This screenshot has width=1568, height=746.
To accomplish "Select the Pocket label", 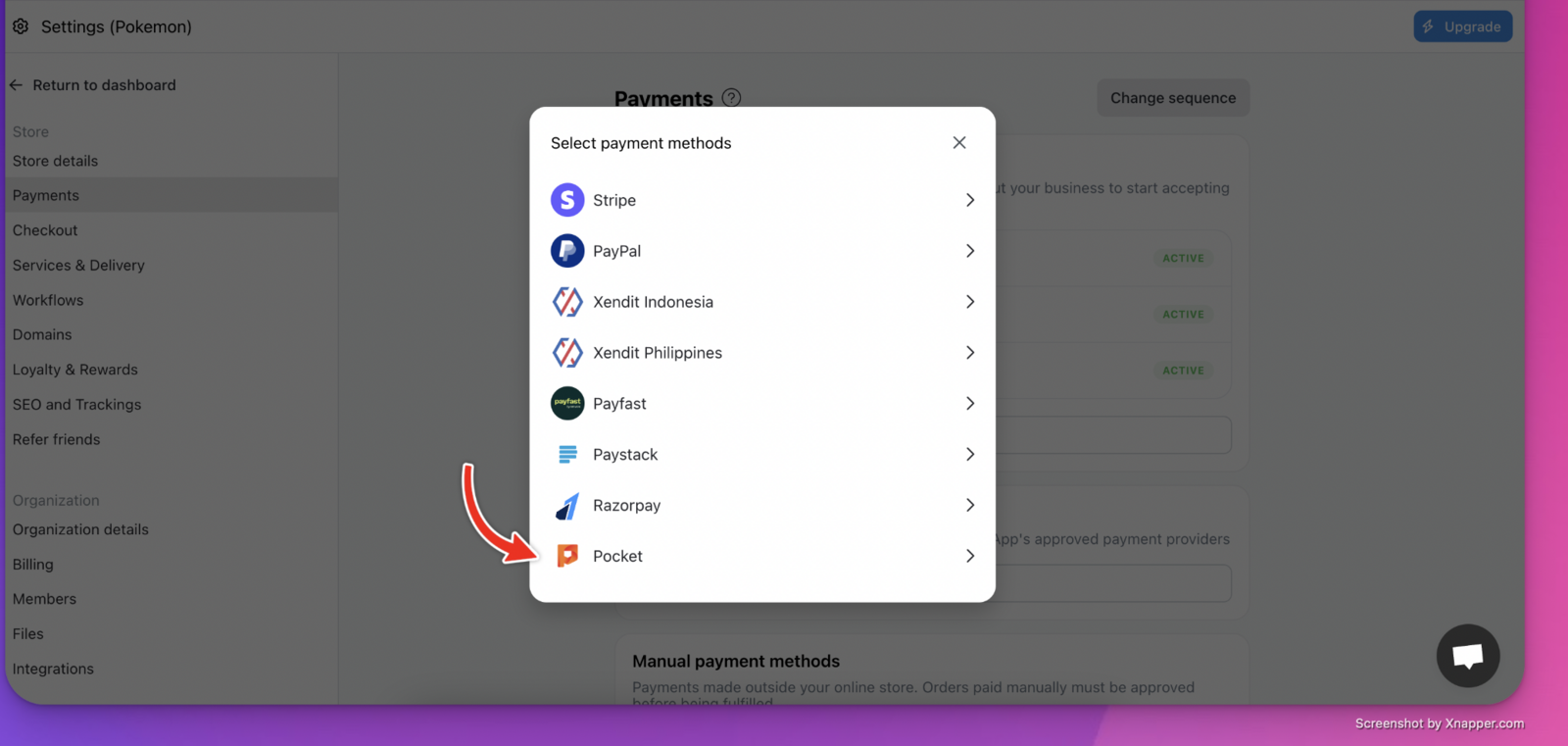I will pyautogui.click(x=618, y=557).
